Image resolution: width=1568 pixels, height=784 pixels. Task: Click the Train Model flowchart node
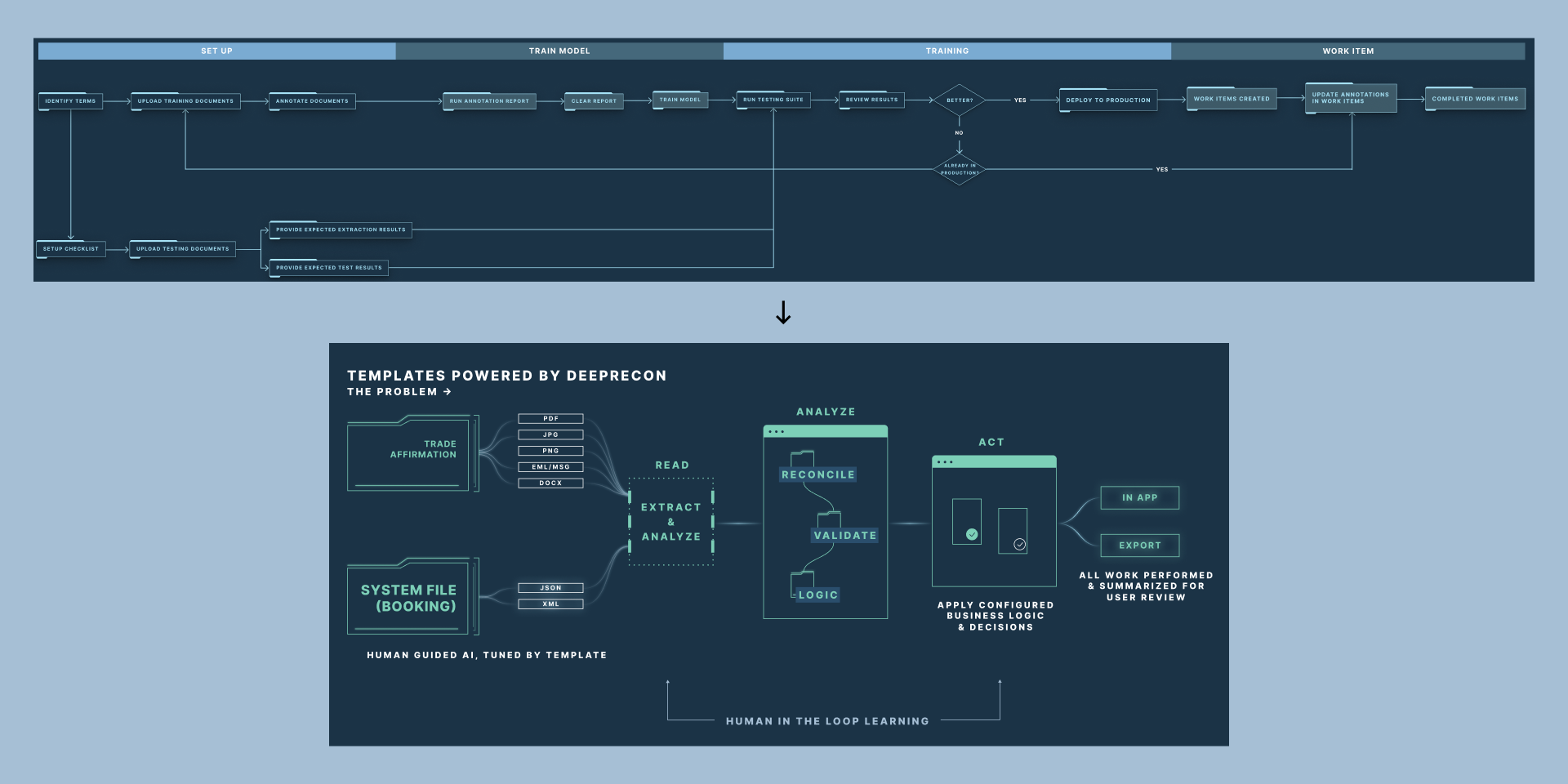click(680, 100)
